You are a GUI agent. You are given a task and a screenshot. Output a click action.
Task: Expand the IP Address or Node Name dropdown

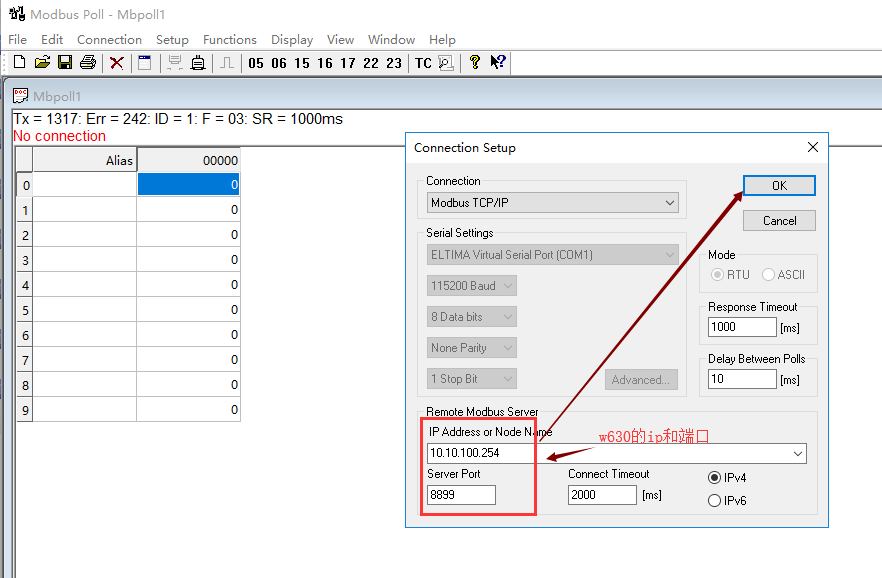tap(797, 453)
